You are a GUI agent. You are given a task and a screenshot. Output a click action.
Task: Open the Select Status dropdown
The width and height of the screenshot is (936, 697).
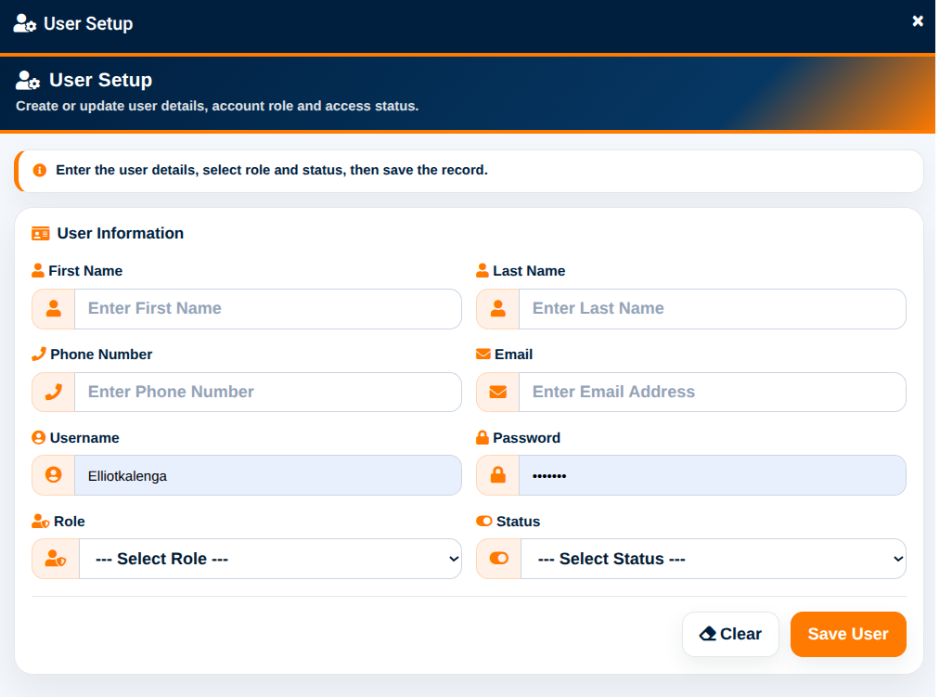[x=714, y=559]
